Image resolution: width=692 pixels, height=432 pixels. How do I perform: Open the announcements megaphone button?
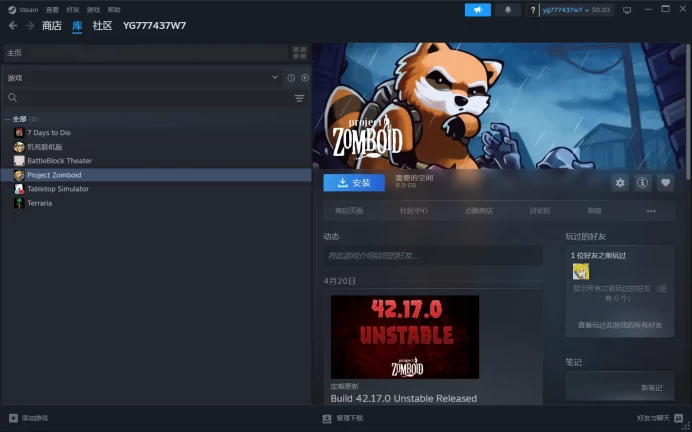click(x=478, y=10)
